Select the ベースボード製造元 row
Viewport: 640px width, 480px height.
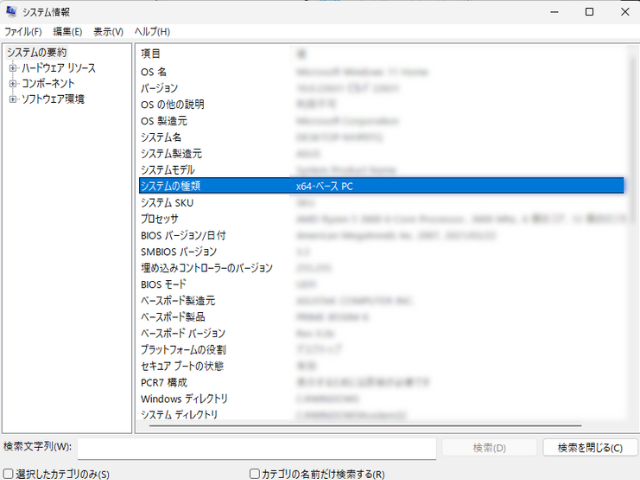pyautogui.click(x=381, y=301)
